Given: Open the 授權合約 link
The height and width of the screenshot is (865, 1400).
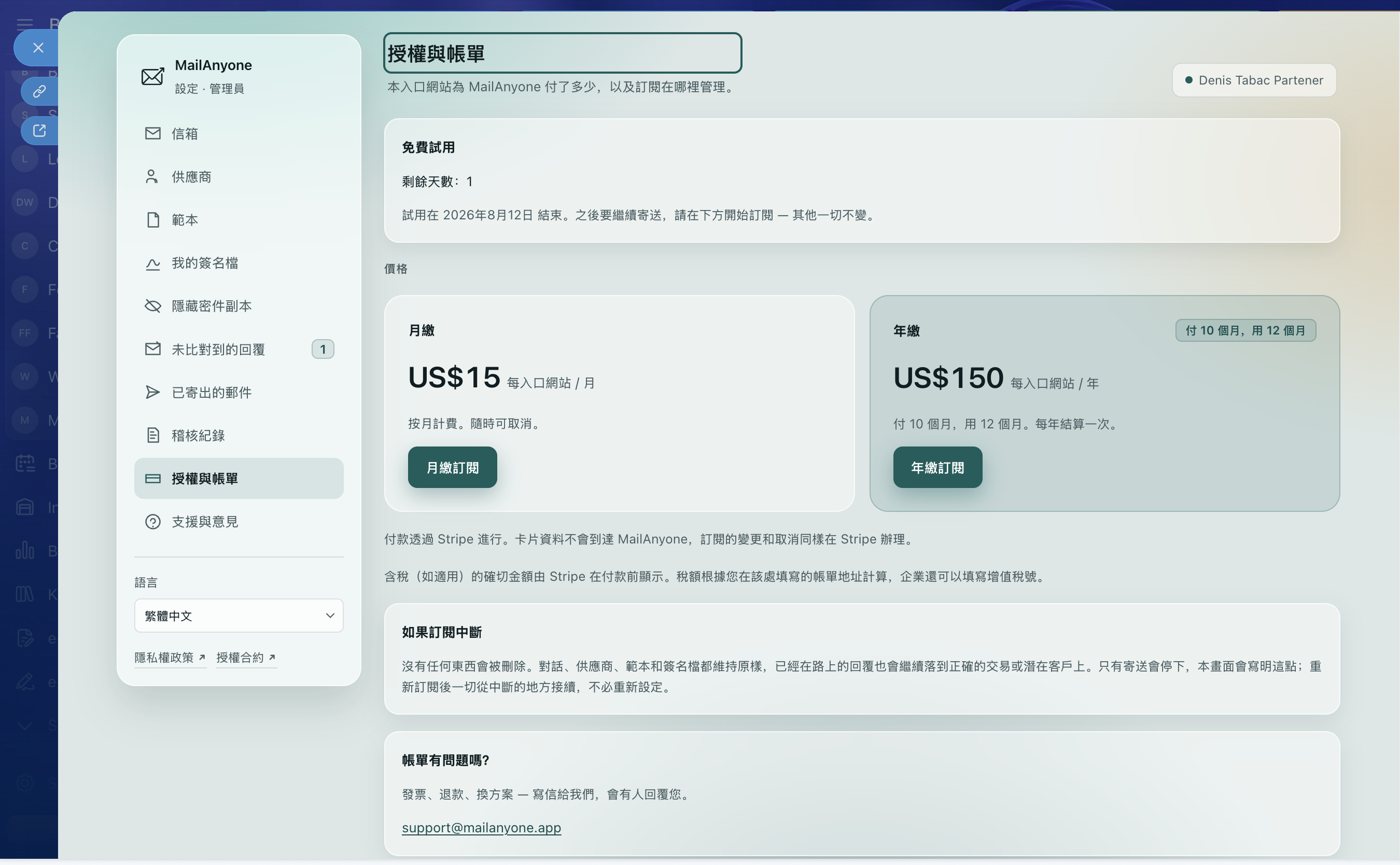Looking at the screenshot, I should coord(246,658).
